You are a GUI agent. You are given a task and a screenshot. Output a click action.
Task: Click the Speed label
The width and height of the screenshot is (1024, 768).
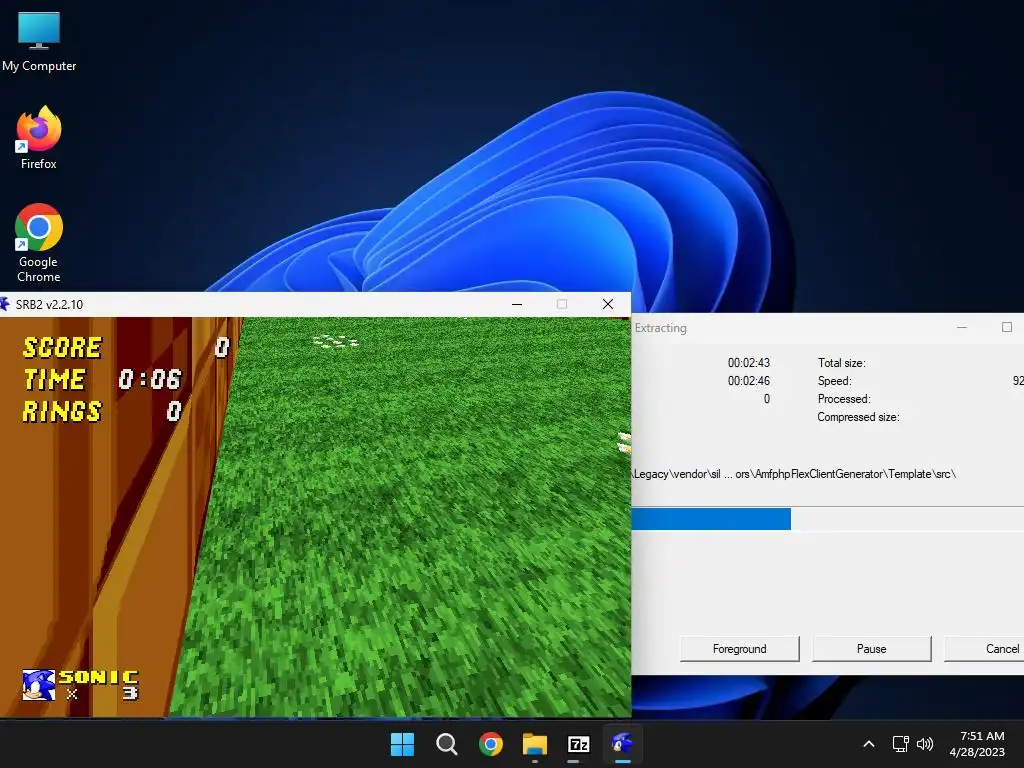(835, 381)
